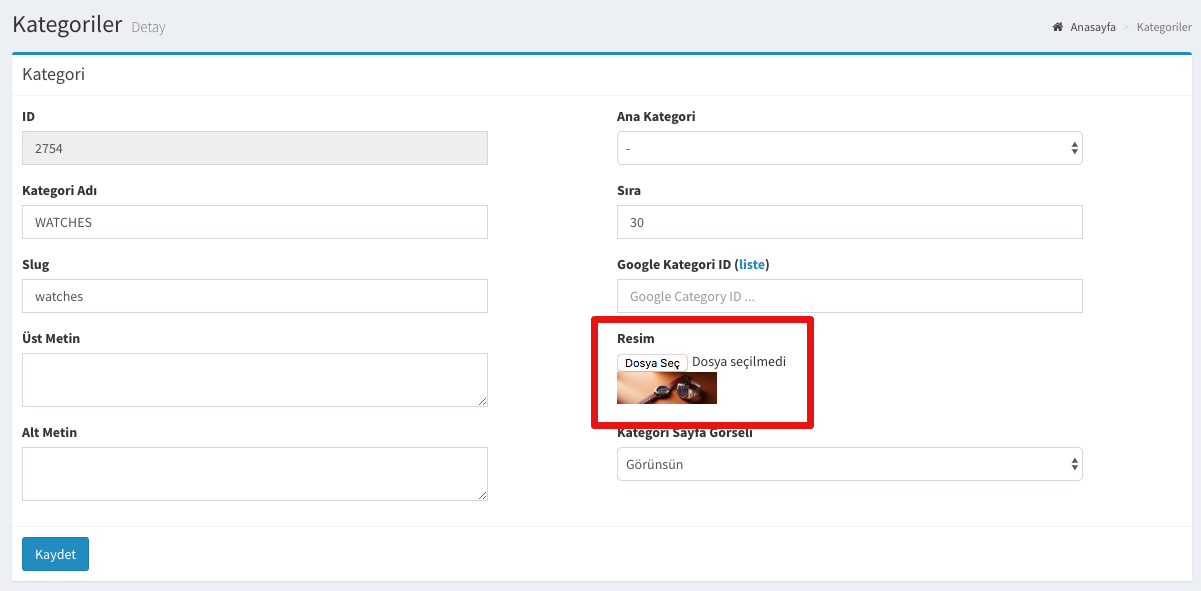This screenshot has width=1201, height=591.
Task: Click the Kategoriler breadcrumb item
Action: pos(1163,27)
